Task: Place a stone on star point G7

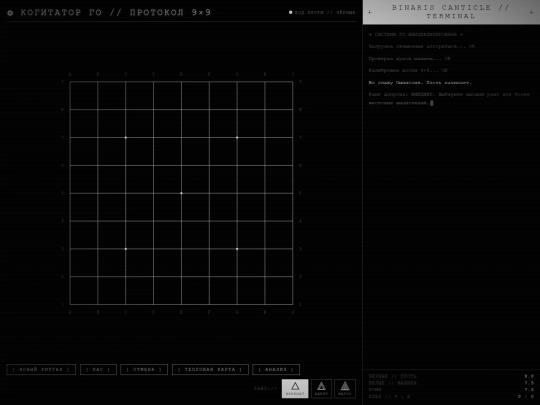Action: click(237, 137)
